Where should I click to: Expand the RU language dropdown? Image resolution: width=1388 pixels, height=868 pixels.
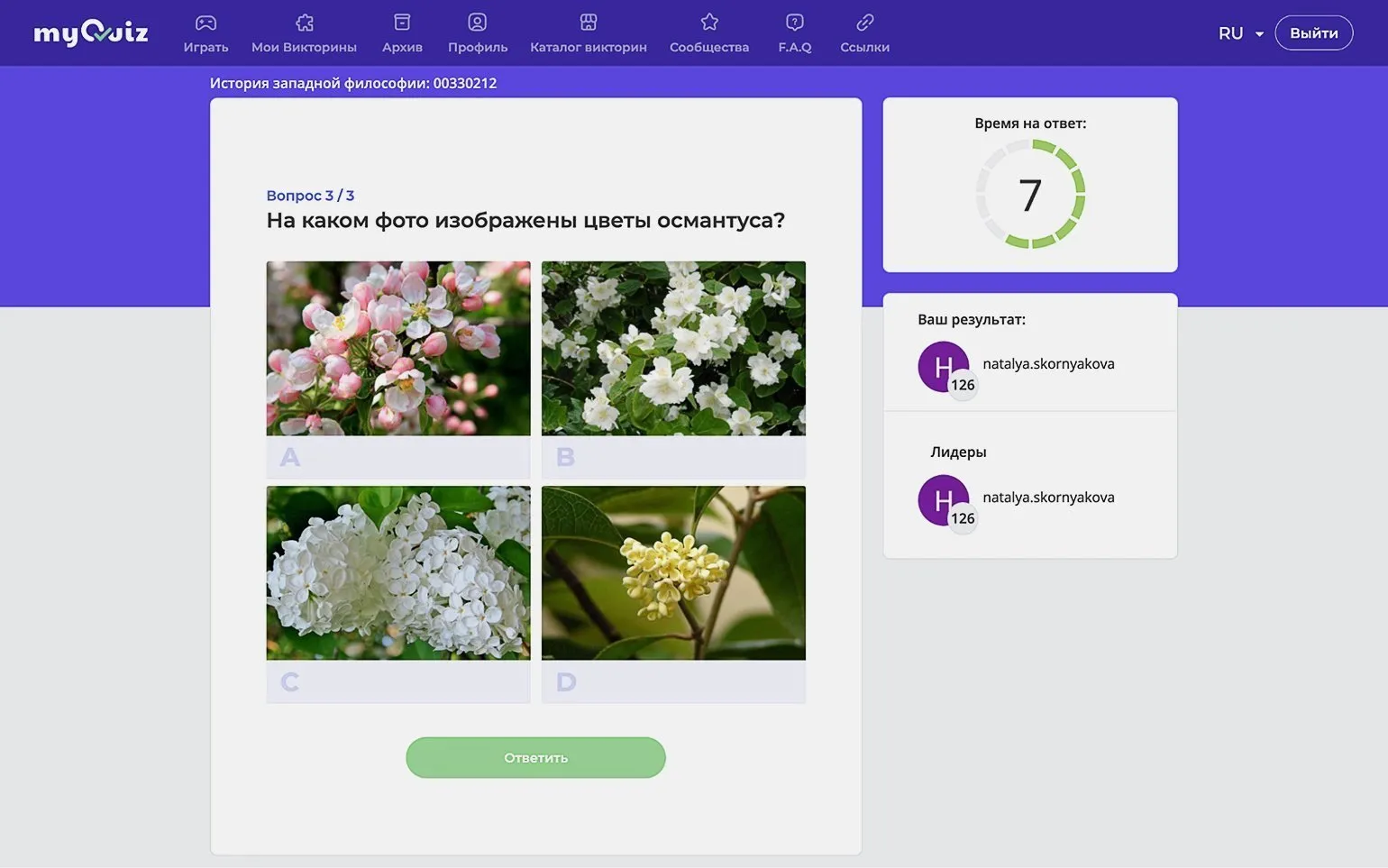[1240, 33]
